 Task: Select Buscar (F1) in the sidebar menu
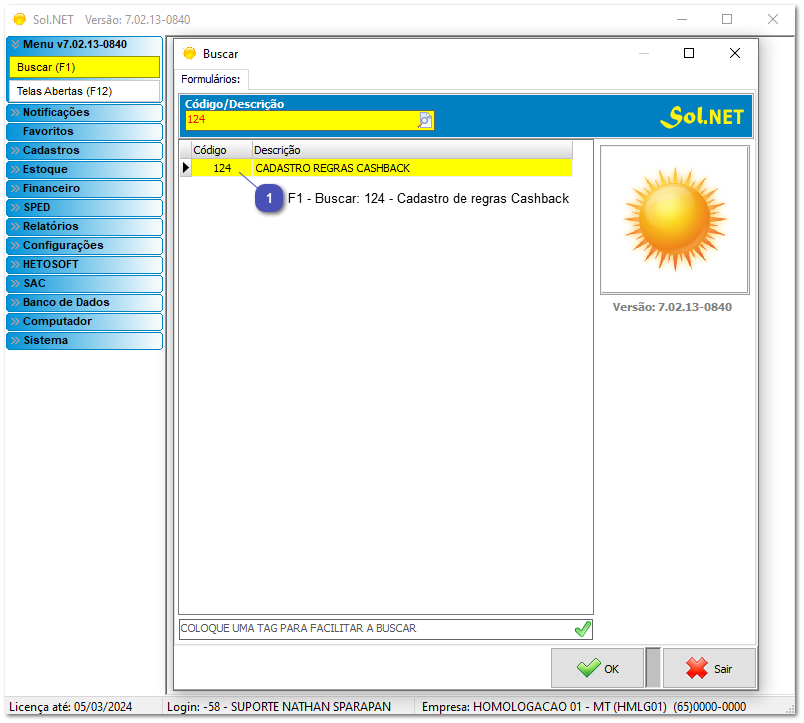[84, 67]
